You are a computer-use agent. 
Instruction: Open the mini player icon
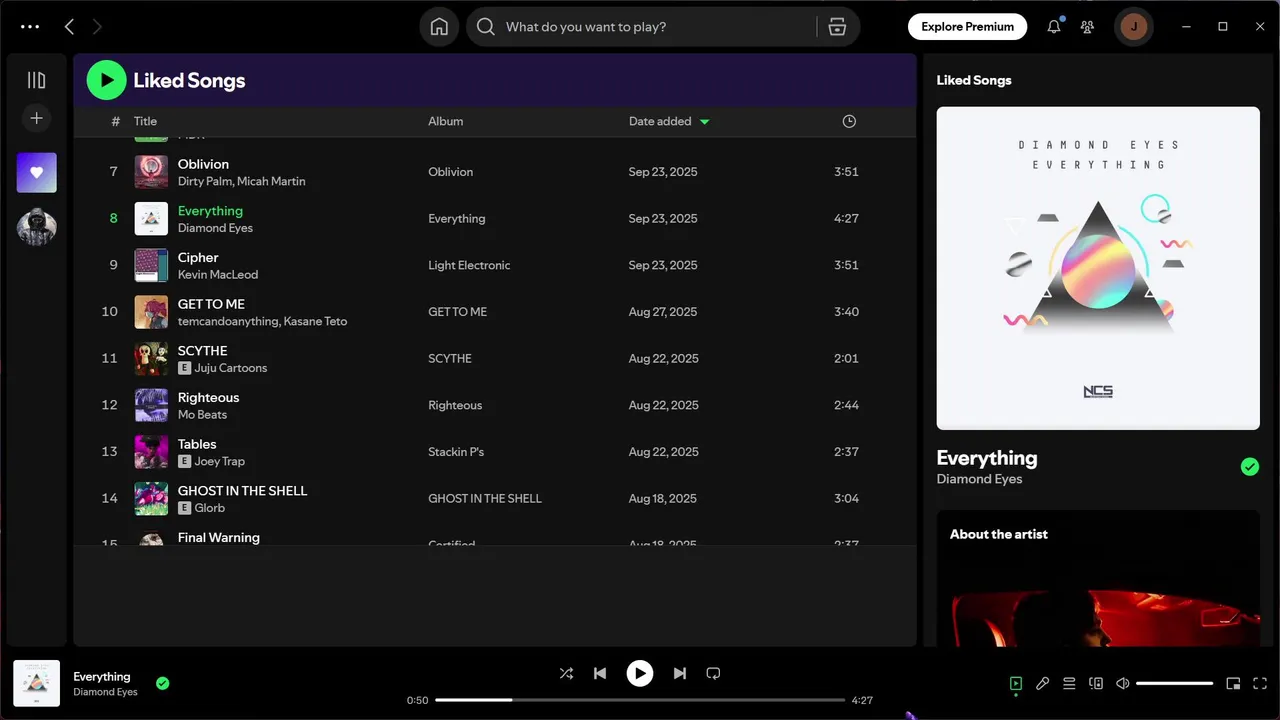[1233, 684]
